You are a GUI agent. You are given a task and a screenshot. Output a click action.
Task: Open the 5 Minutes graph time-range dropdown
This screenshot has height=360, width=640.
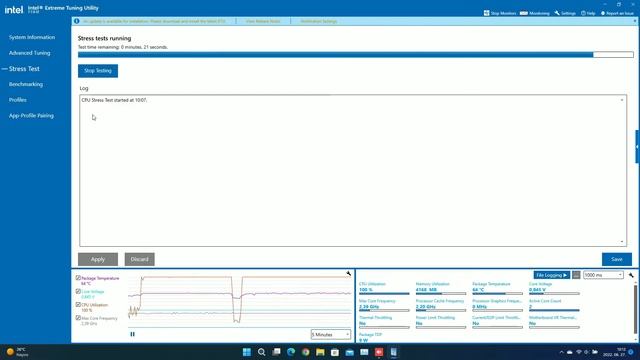(x=331, y=334)
